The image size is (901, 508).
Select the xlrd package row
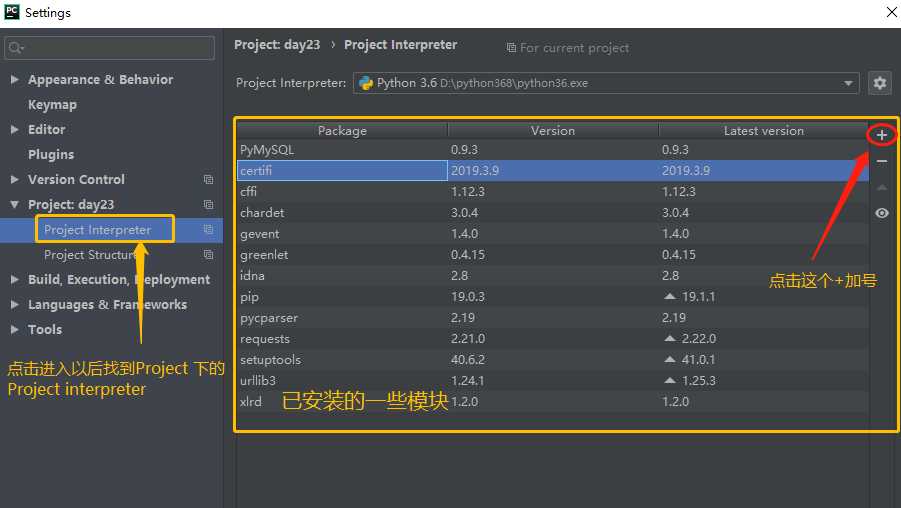point(553,402)
